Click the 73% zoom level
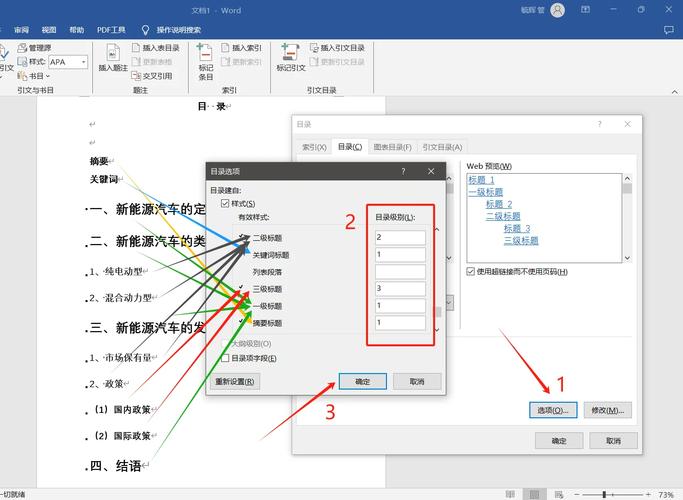 666,495
